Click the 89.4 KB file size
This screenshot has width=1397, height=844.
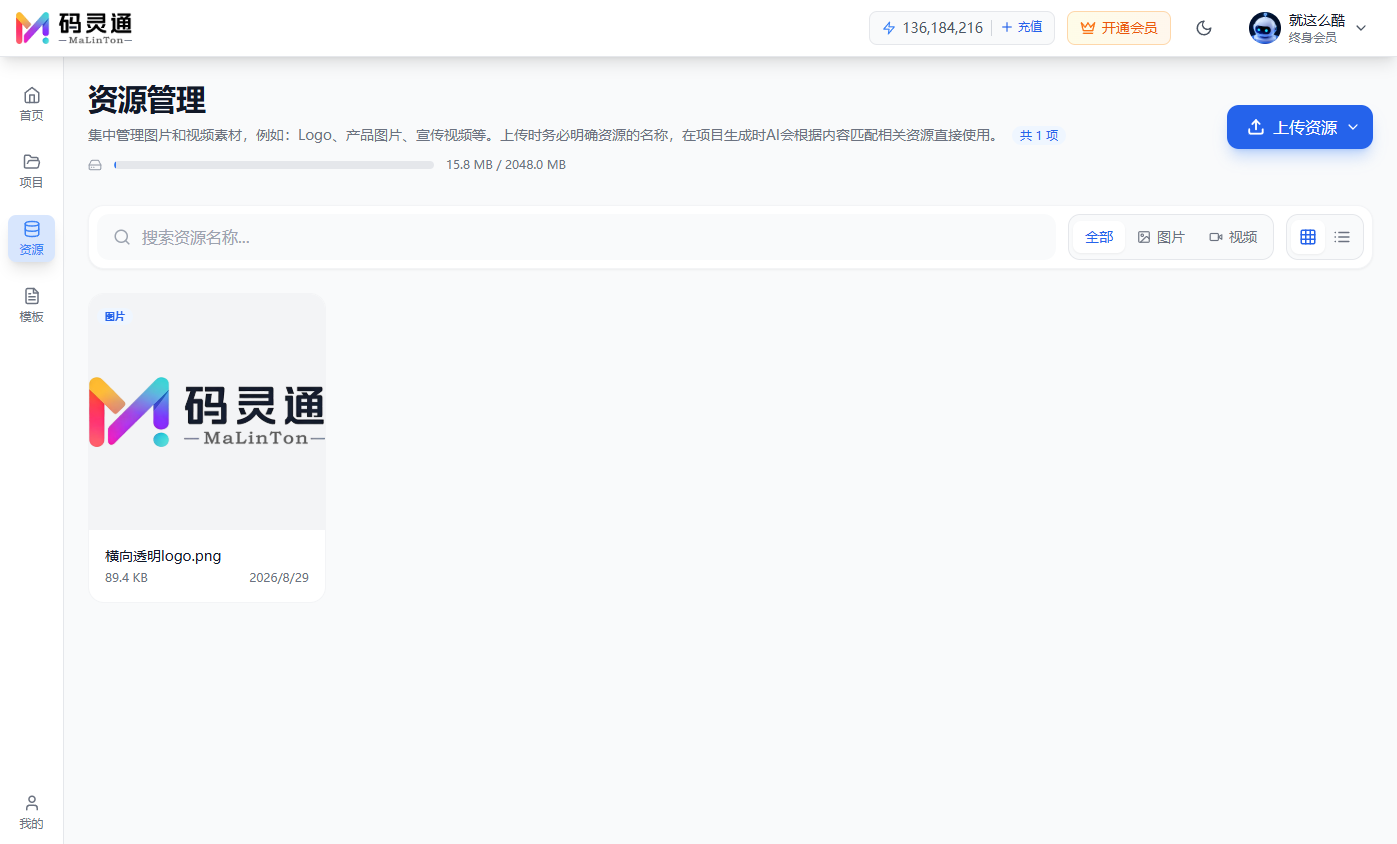point(126,578)
